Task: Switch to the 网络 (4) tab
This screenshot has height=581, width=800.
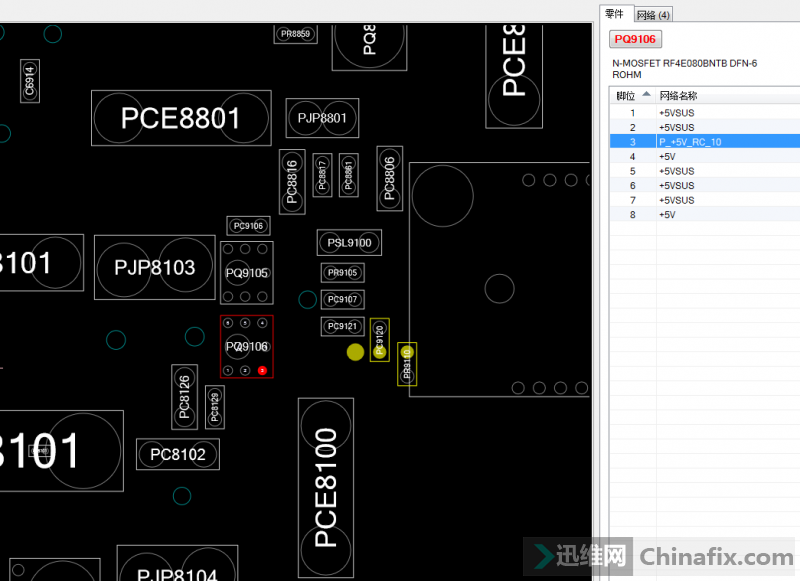Action: [654, 14]
